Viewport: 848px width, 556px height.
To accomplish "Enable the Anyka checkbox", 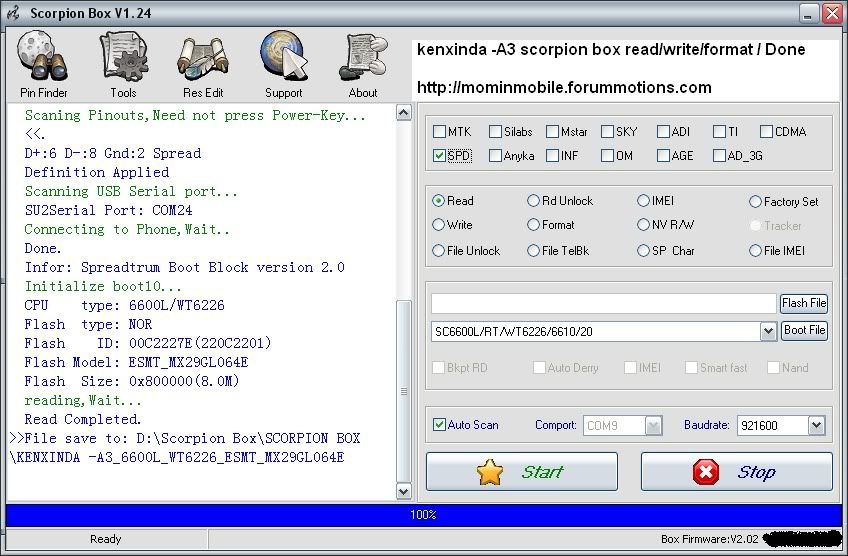I will tap(495, 156).
